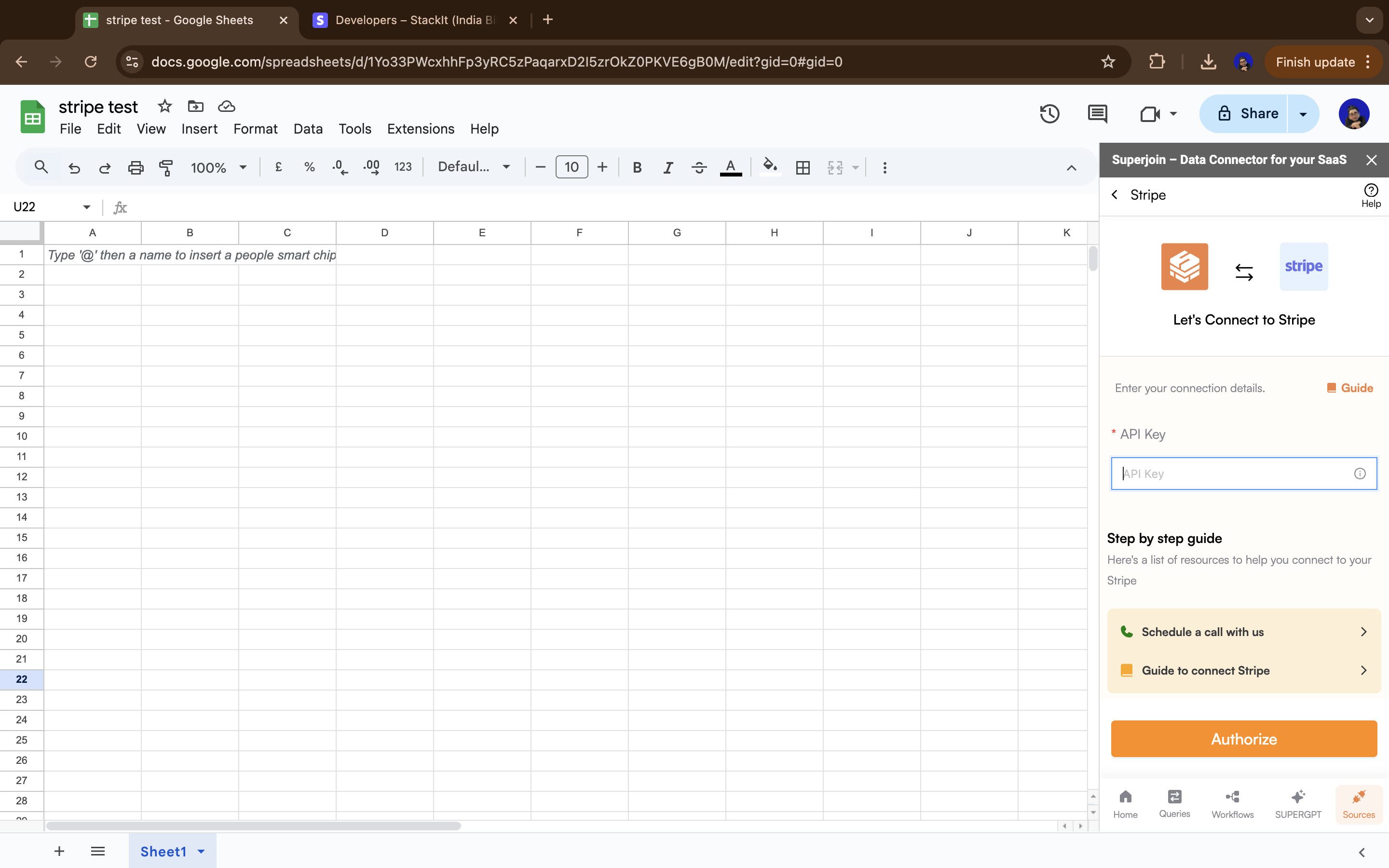Toggle bold formatting button
The image size is (1389, 868).
(637, 168)
